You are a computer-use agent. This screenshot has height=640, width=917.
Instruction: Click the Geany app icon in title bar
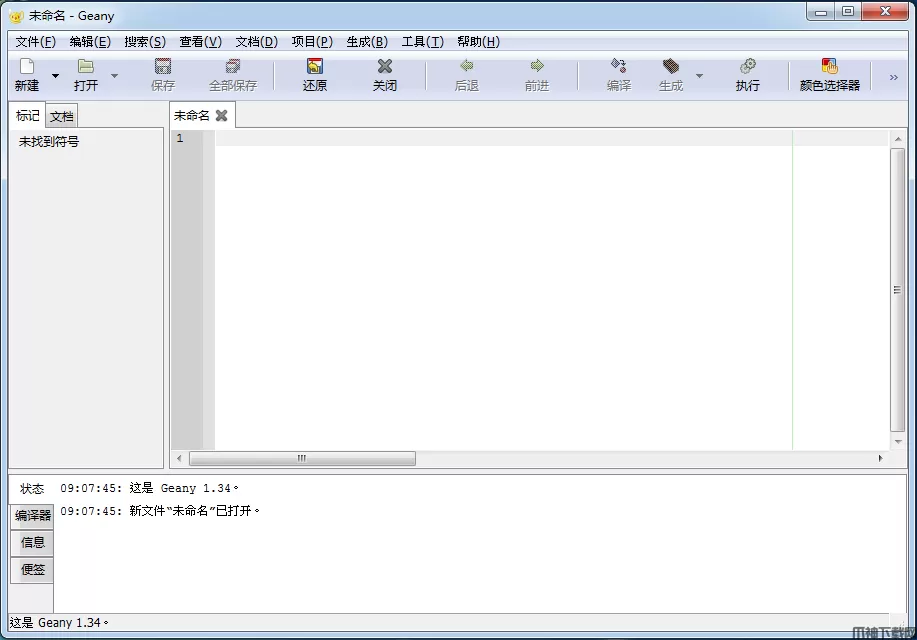[x=16, y=16]
